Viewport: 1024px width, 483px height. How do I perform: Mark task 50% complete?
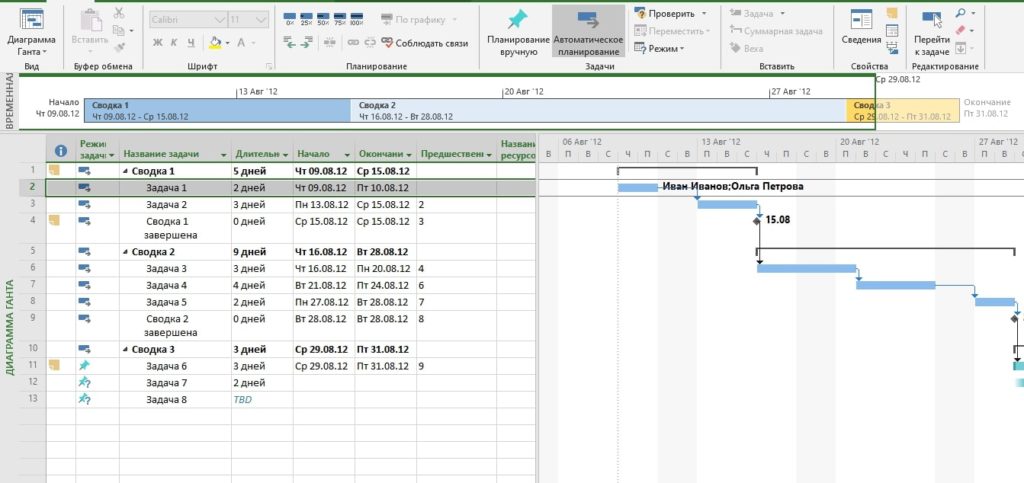coord(323,19)
